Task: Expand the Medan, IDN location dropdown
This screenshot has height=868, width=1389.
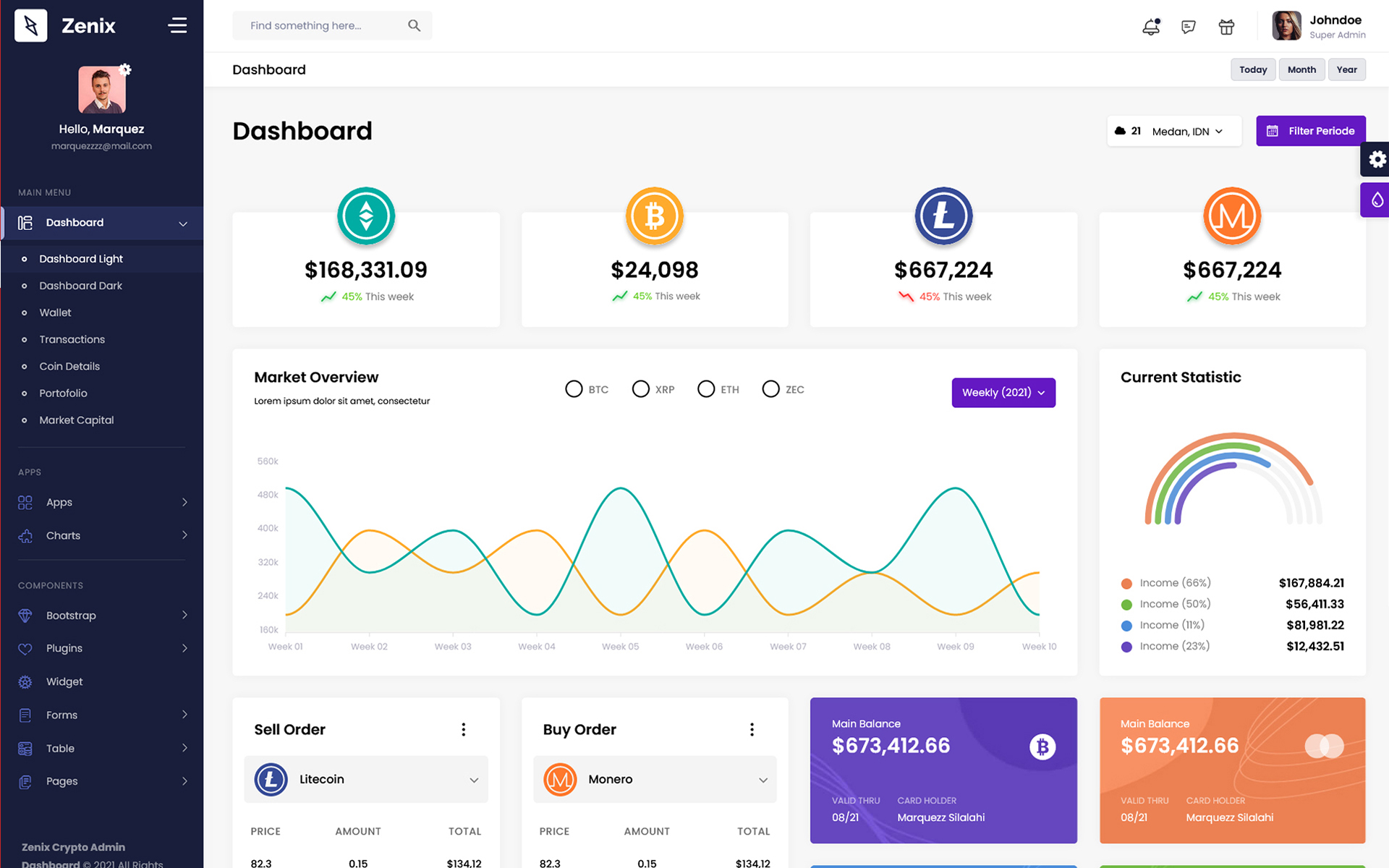Action: coord(1186,131)
